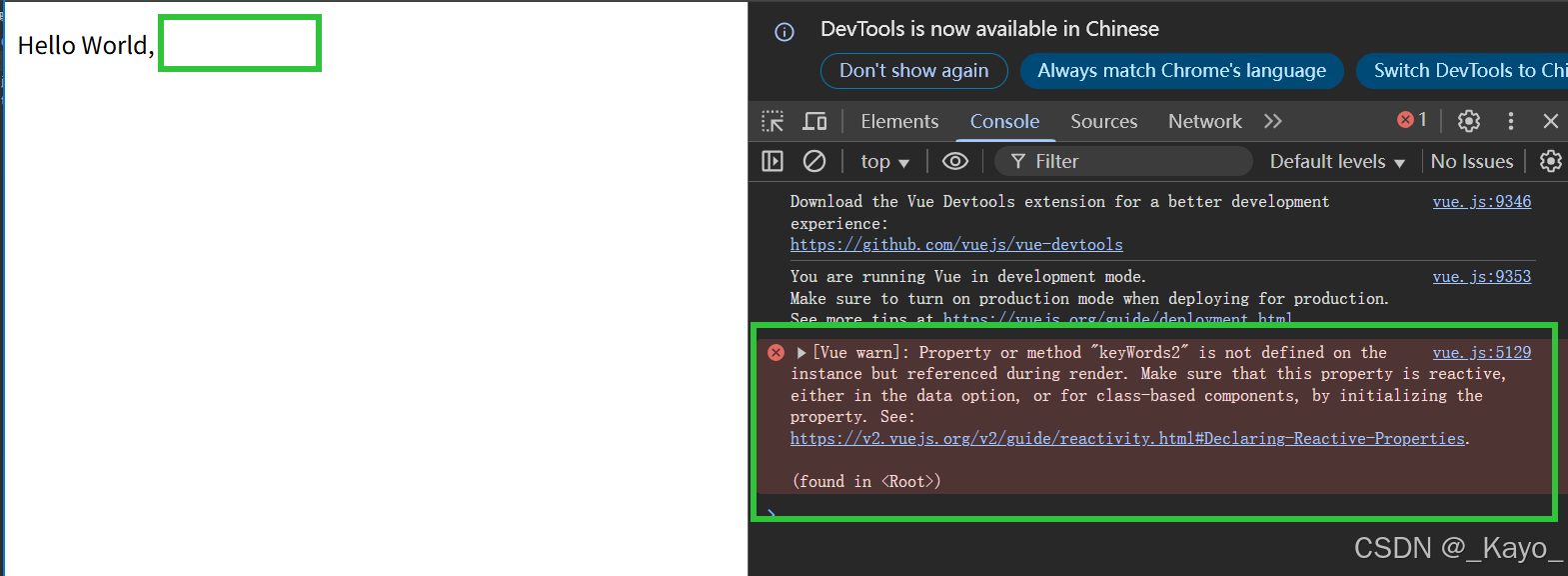Switch to the Sources tab
Viewport: 1568px width, 576px height.
tap(1103, 121)
